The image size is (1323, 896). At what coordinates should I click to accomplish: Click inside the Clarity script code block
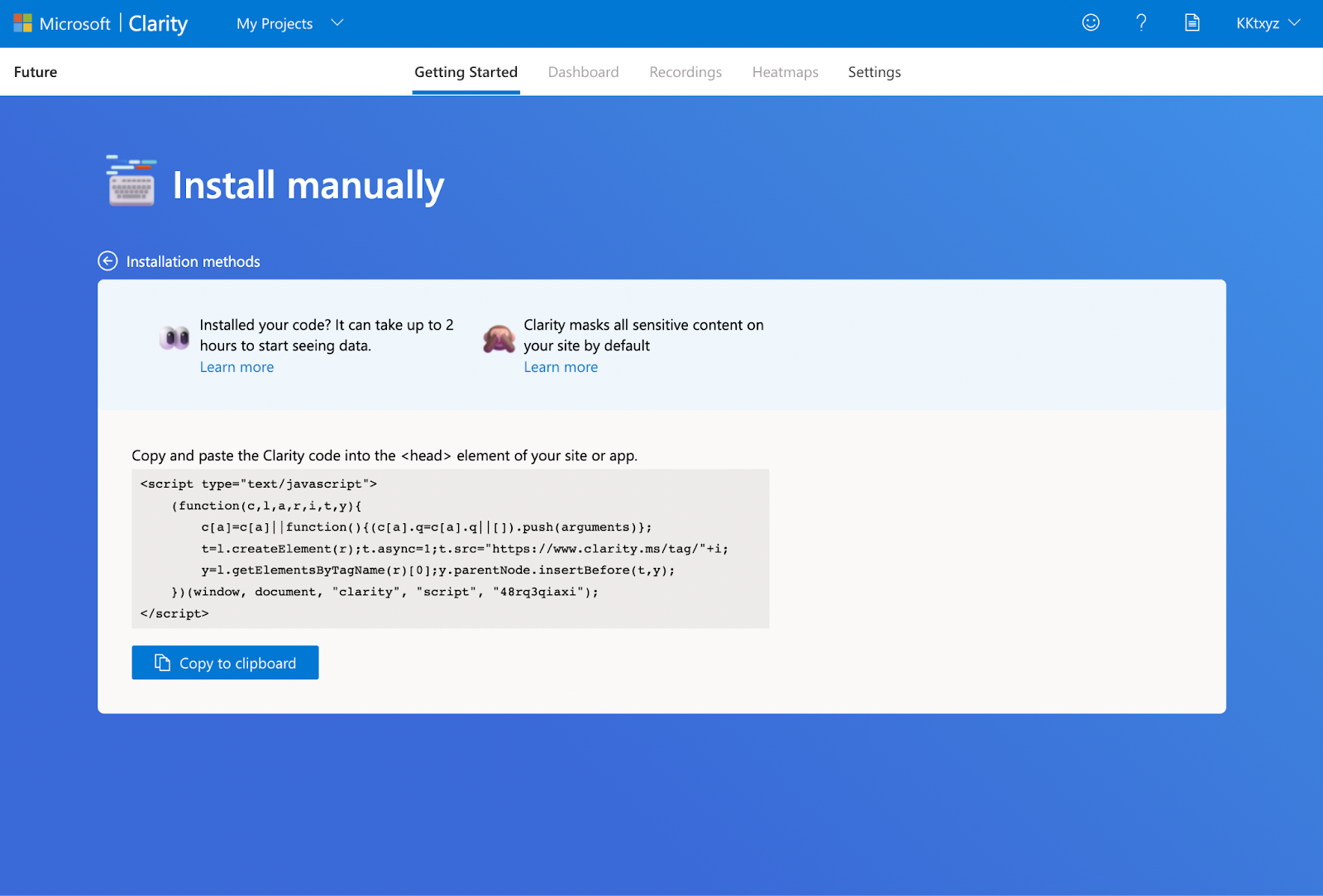tap(450, 549)
